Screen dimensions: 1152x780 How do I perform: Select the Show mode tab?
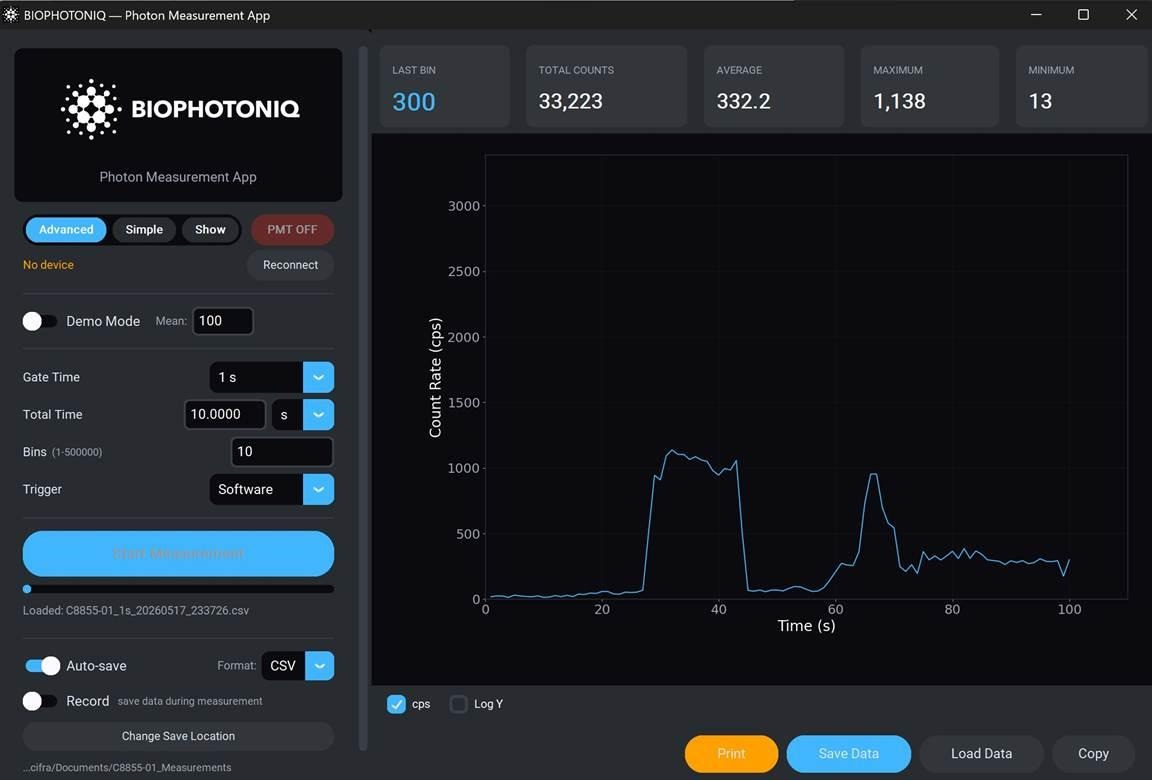pyautogui.click(x=210, y=229)
